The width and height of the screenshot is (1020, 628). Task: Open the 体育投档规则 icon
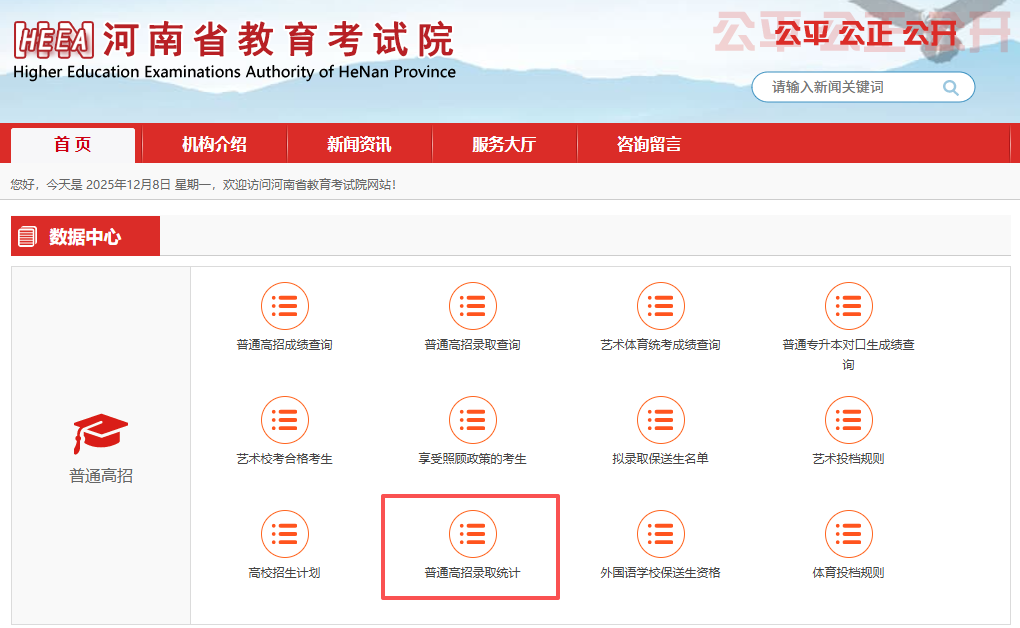(x=849, y=534)
